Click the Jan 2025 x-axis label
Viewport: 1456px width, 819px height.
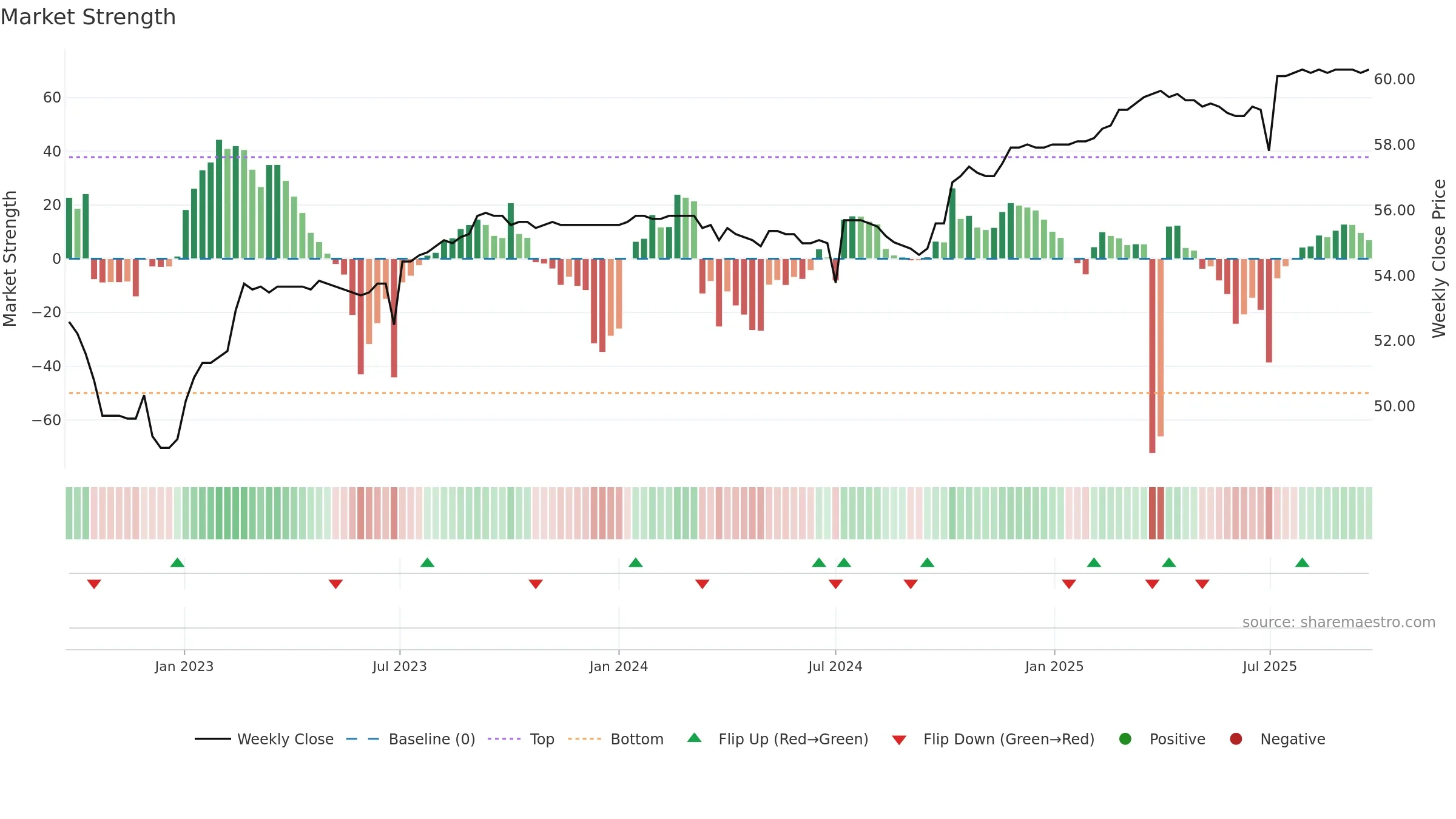[1054, 666]
